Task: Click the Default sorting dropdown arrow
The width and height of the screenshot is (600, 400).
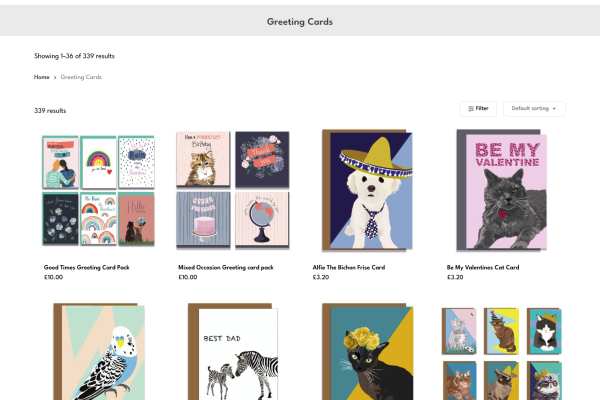Action: (555, 108)
